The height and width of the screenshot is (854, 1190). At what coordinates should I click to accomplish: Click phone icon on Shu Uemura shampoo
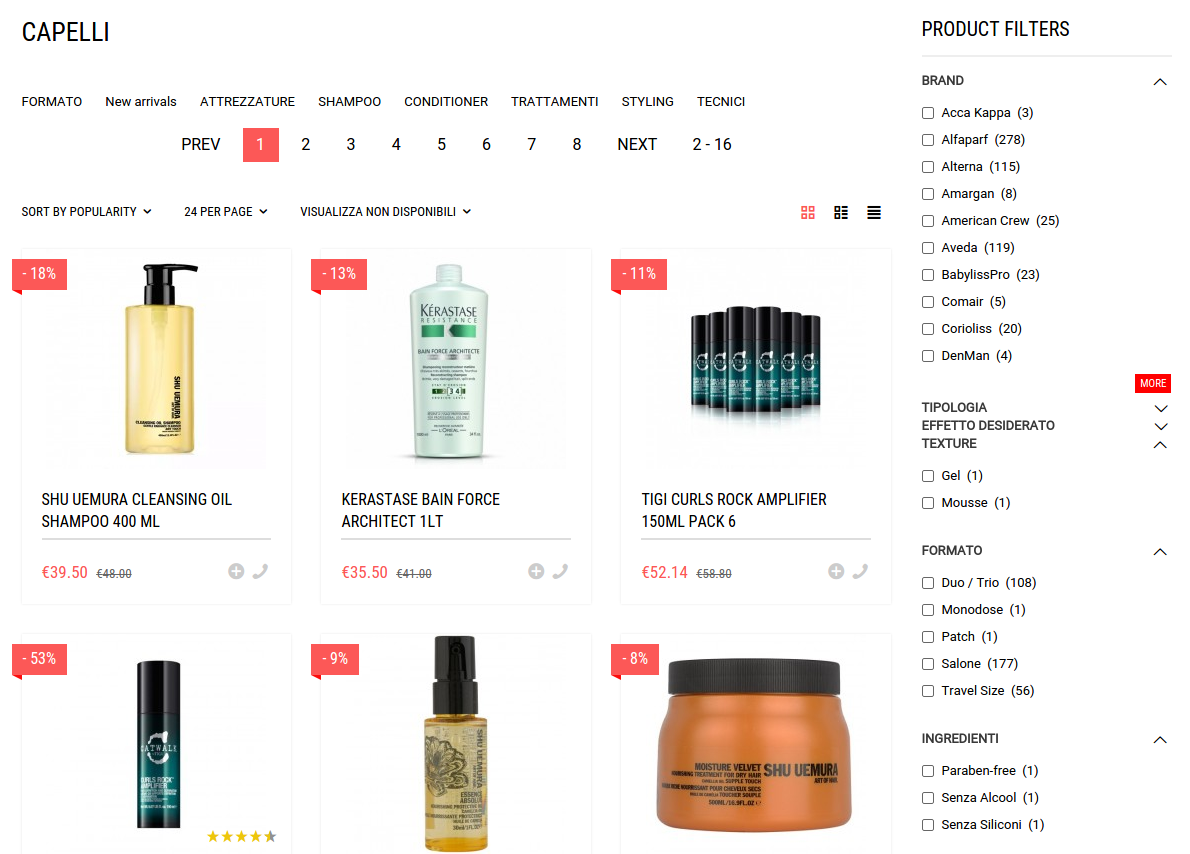point(260,572)
